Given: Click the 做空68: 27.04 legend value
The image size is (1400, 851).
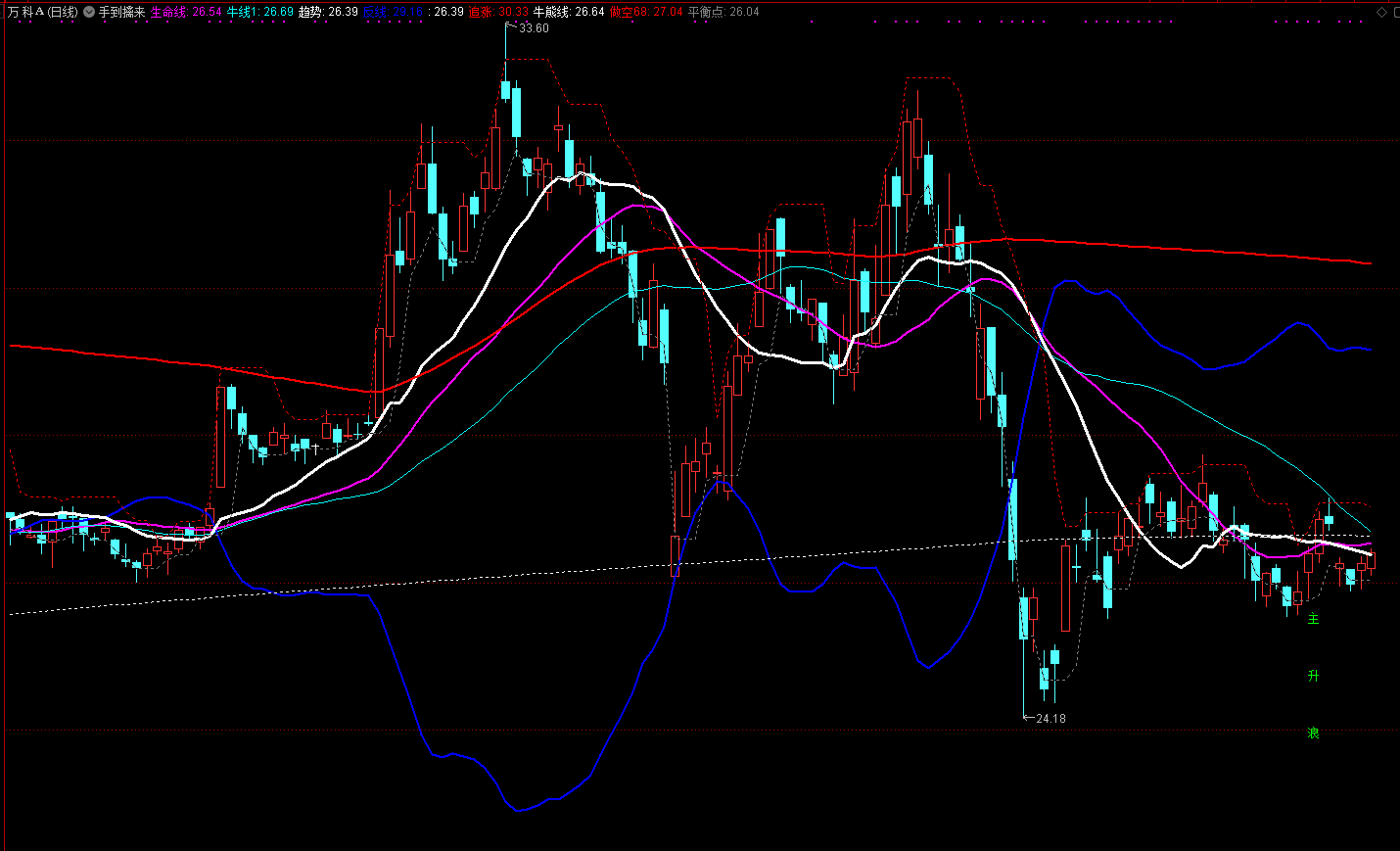Looking at the screenshot, I should [646, 12].
